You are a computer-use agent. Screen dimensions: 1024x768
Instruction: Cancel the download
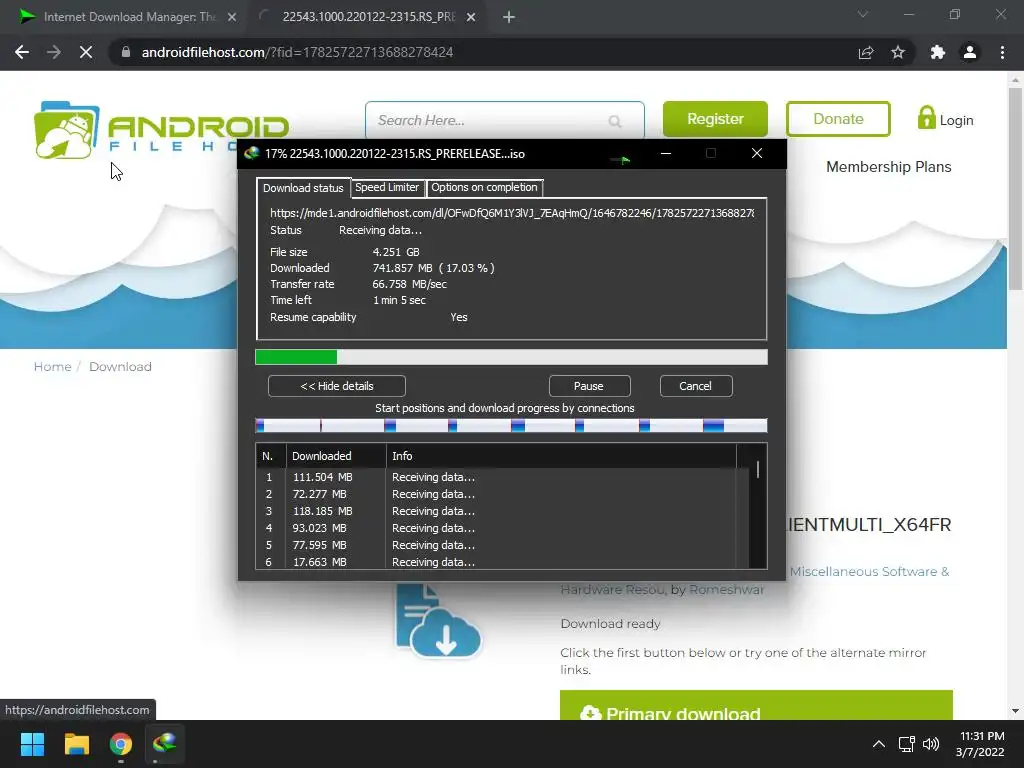coord(696,386)
